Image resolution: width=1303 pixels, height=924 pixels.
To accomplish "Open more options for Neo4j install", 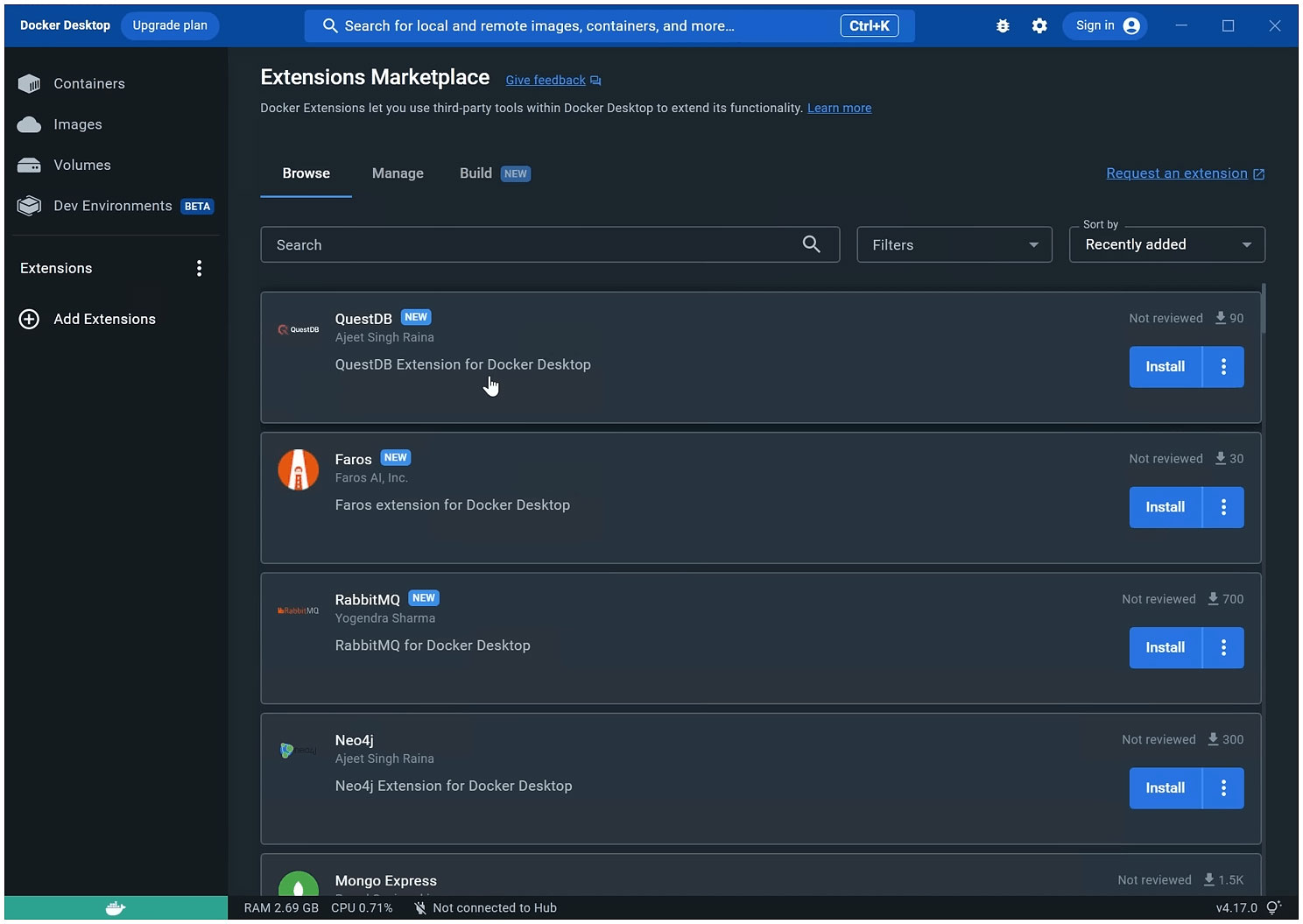I will (1223, 788).
